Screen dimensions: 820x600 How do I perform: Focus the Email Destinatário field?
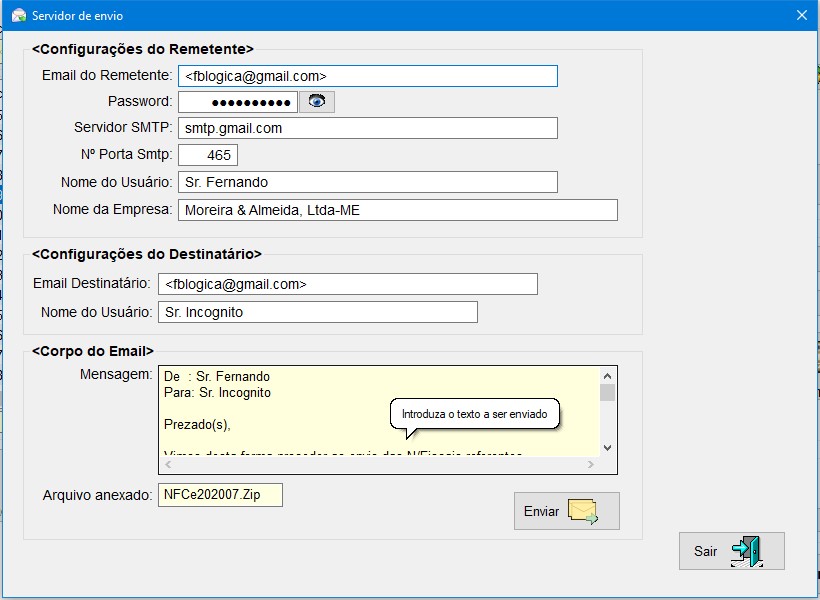(347, 284)
